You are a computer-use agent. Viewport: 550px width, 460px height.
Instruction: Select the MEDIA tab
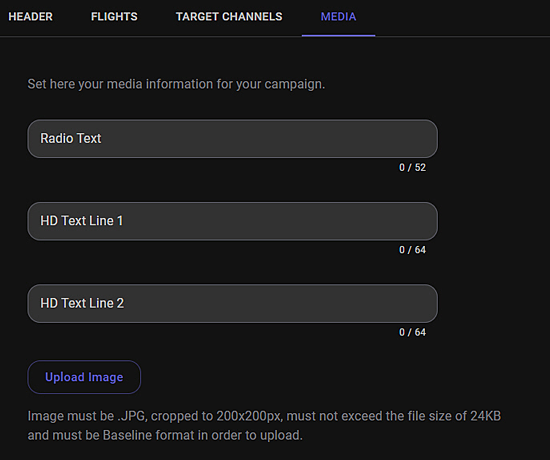pos(338,16)
